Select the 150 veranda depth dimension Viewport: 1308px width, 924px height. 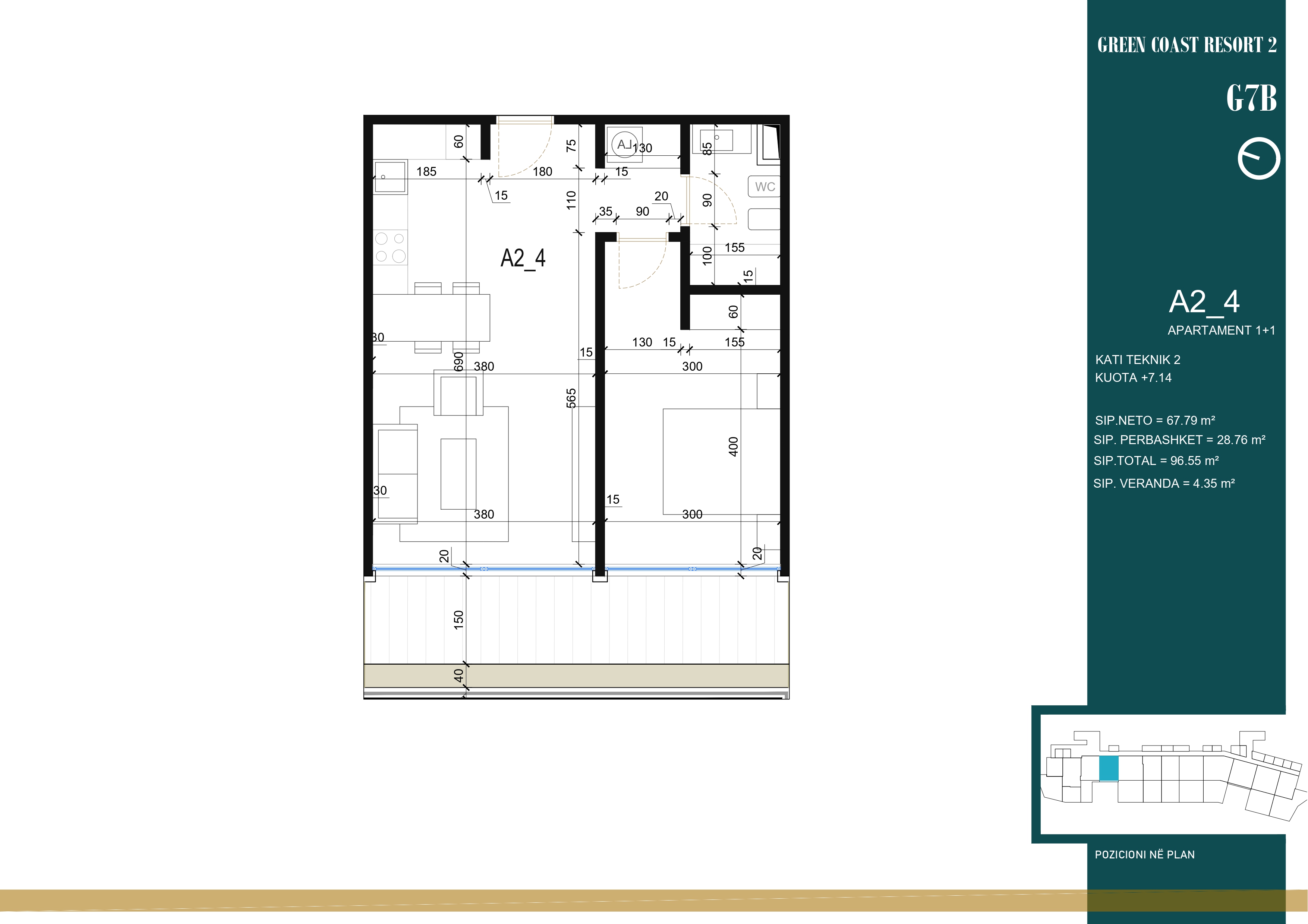pyautogui.click(x=458, y=620)
